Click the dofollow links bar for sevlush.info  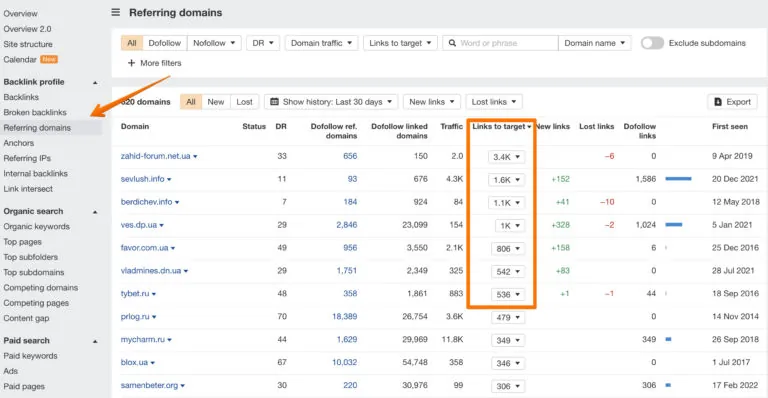tap(678, 179)
